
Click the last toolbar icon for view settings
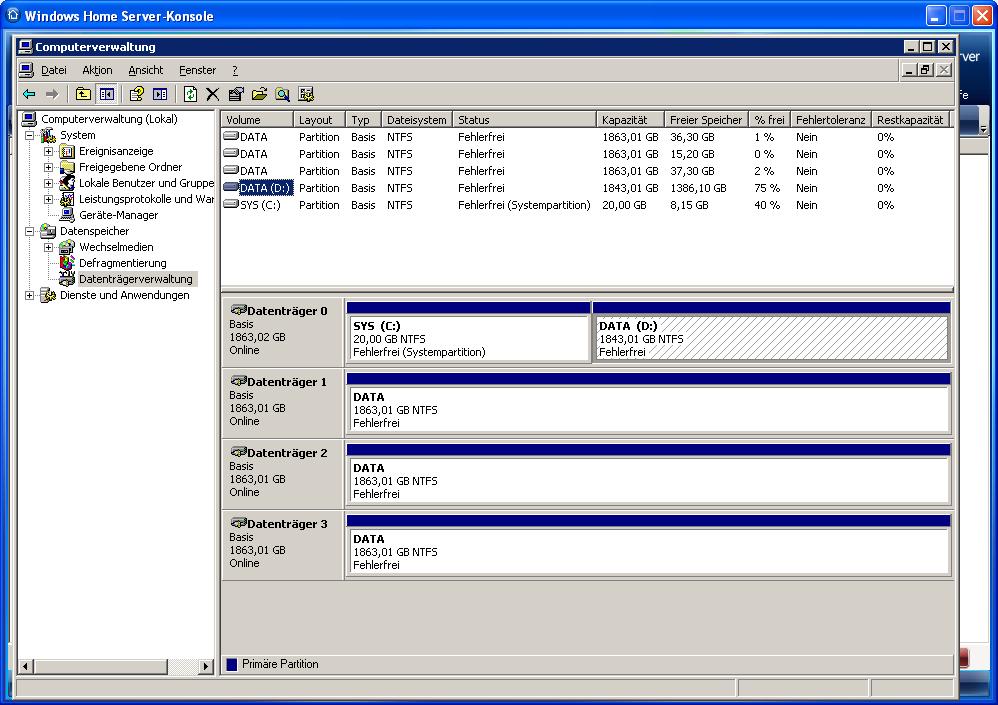[306, 94]
